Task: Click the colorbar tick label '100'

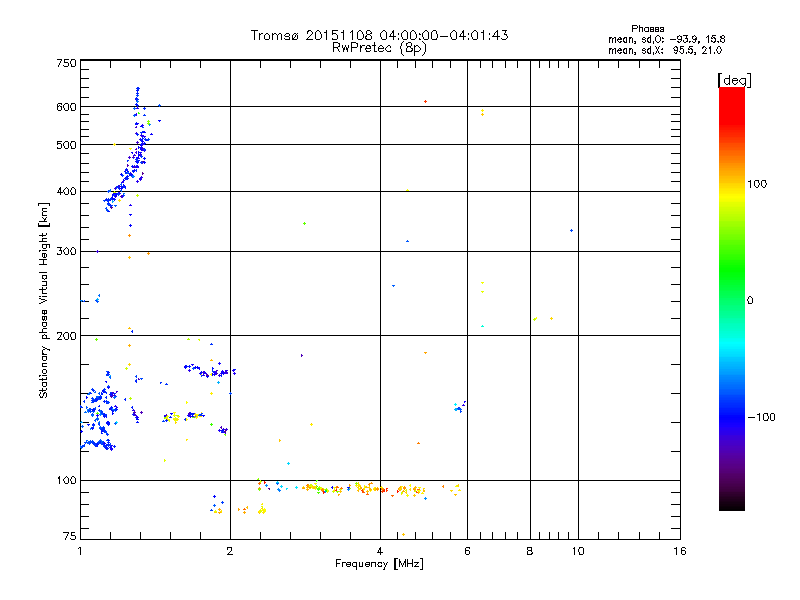Action: (x=757, y=184)
